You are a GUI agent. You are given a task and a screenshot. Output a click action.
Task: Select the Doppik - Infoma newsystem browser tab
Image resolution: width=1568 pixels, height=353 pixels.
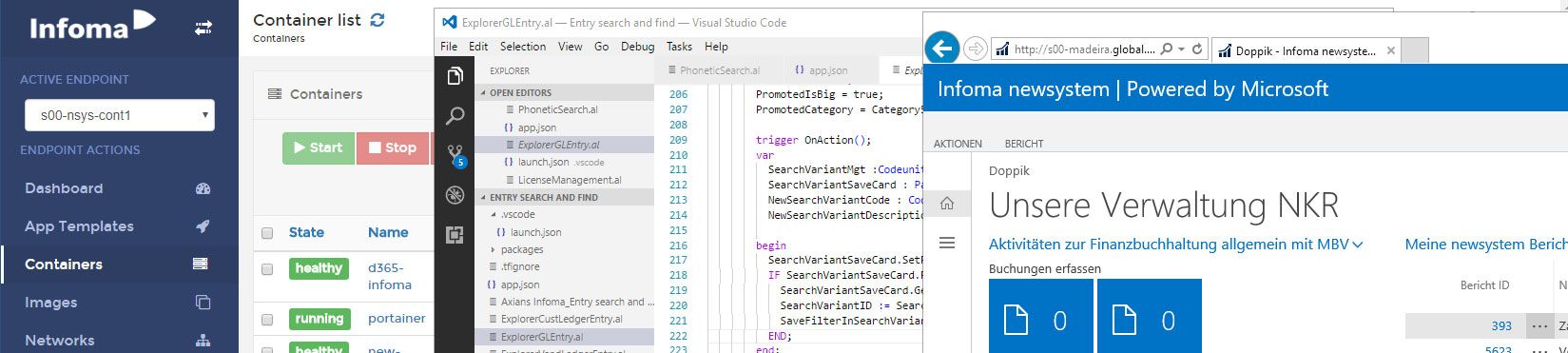[x=1306, y=50]
